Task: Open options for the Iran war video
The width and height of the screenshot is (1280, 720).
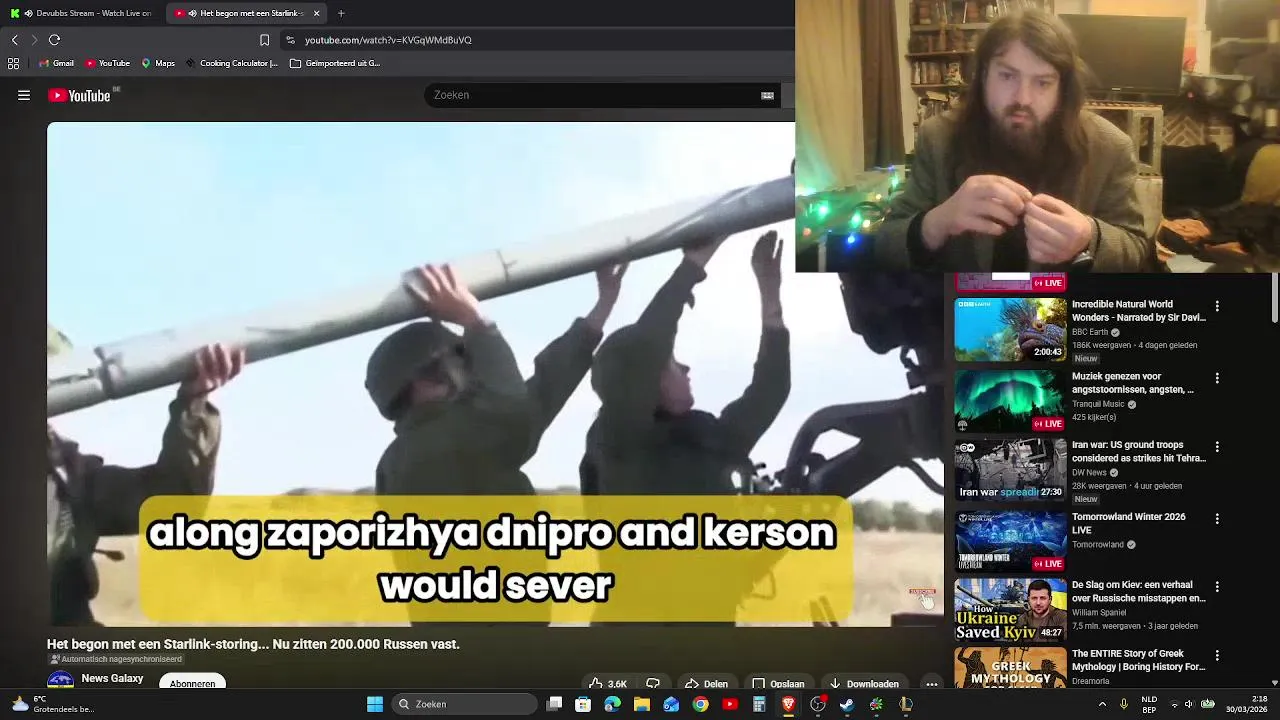Action: coord(1217,447)
